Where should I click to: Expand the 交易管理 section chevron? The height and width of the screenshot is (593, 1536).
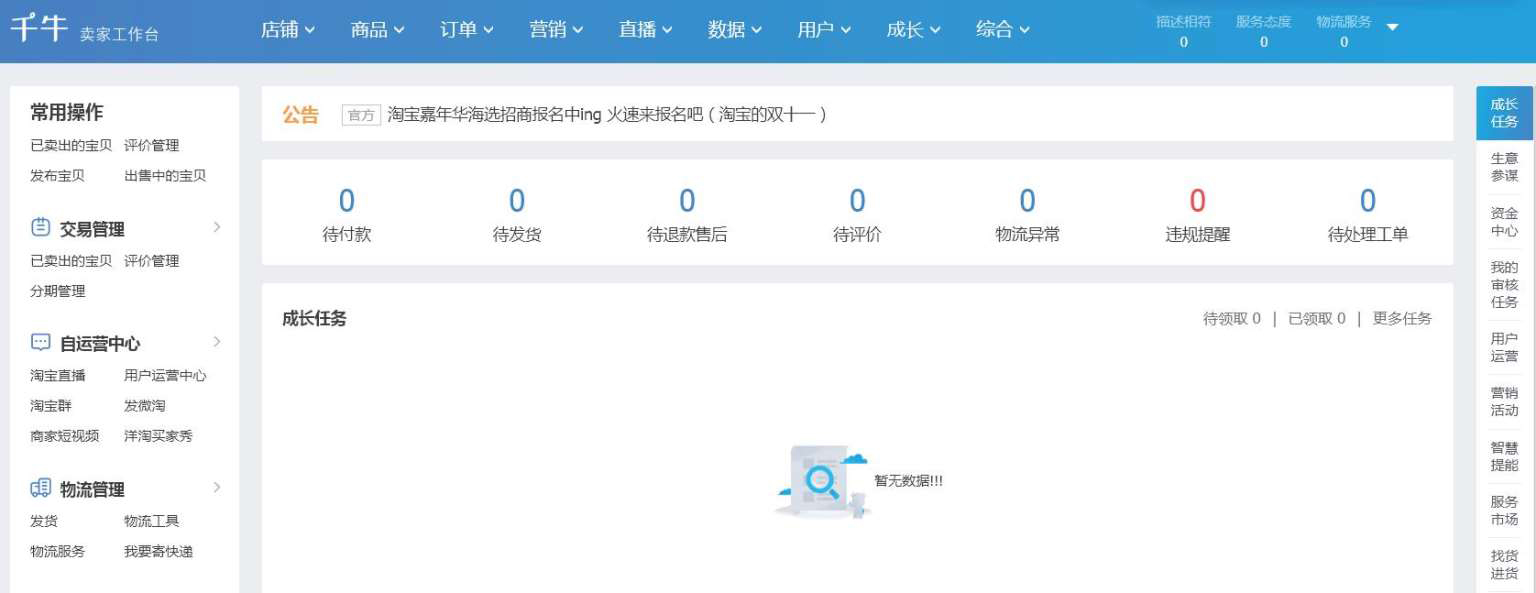(x=217, y=227)
